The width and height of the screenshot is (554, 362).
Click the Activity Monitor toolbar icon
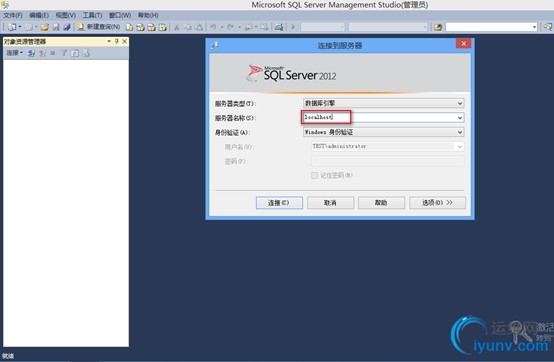[279, 27]
